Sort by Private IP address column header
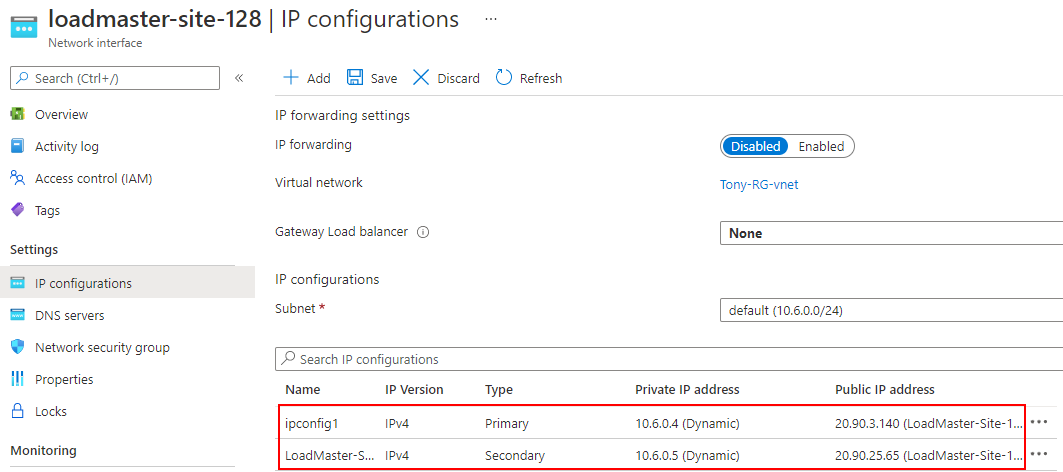Image resolution: width=1063 pixels, height=472 pixels. pos(687,389)
